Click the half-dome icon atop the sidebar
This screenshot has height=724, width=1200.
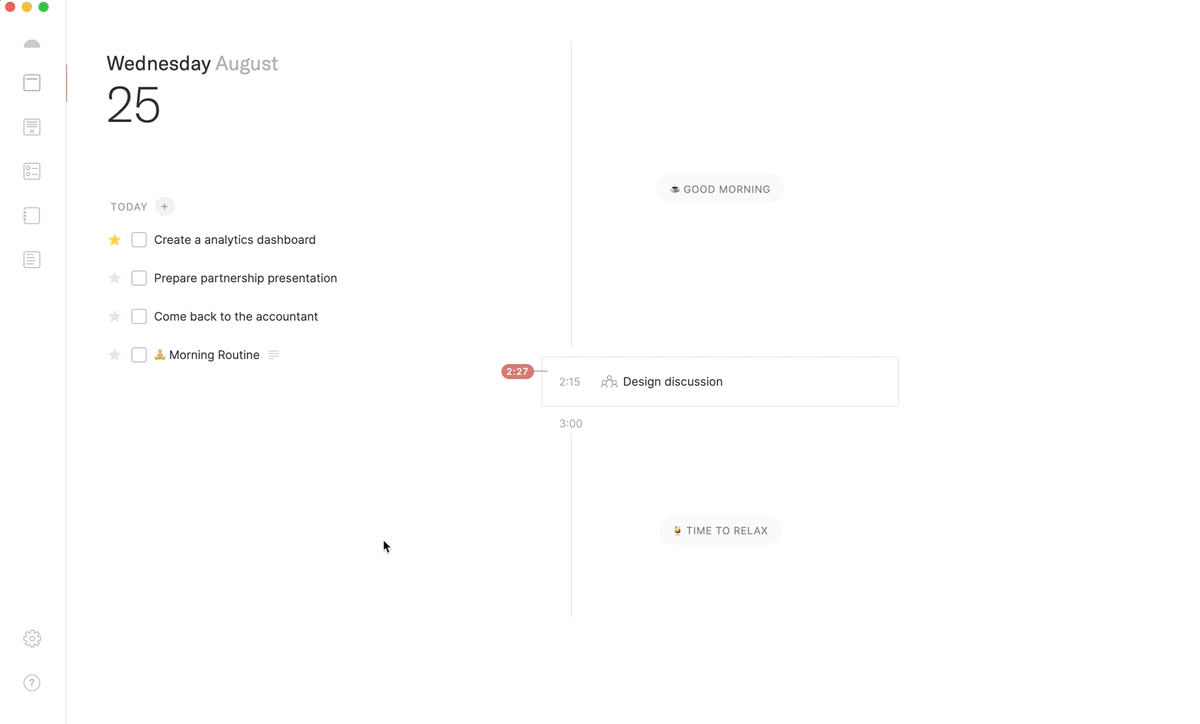tap(32, 44)
